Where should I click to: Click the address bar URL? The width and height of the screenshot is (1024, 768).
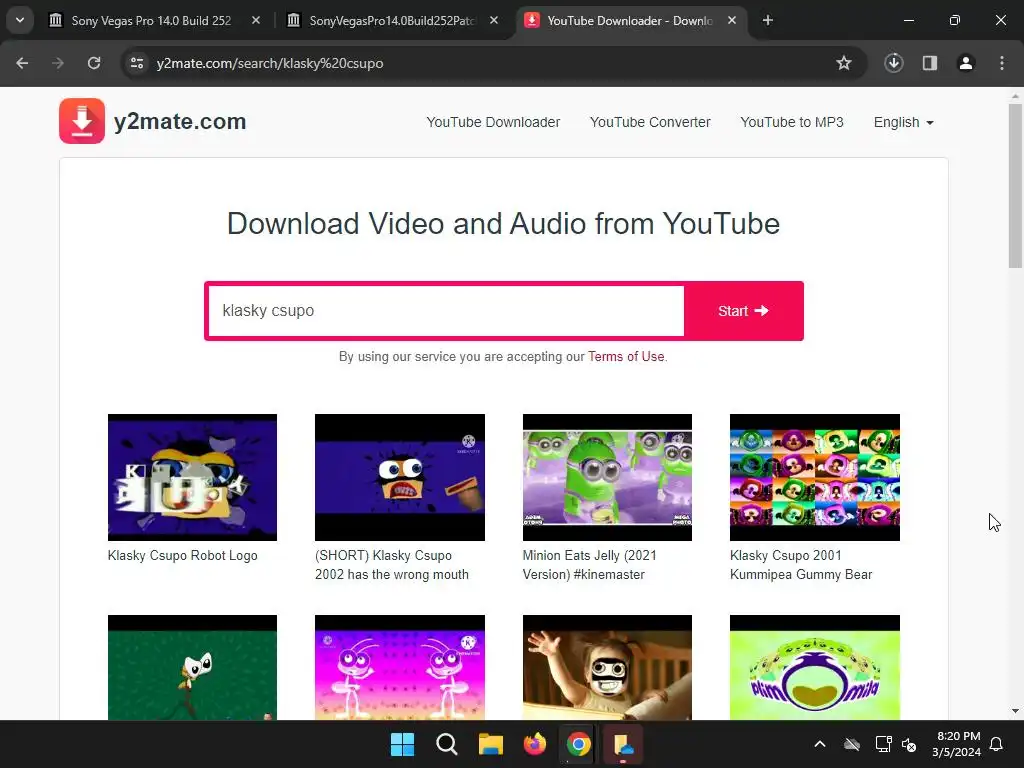click(x=270, y=63)
